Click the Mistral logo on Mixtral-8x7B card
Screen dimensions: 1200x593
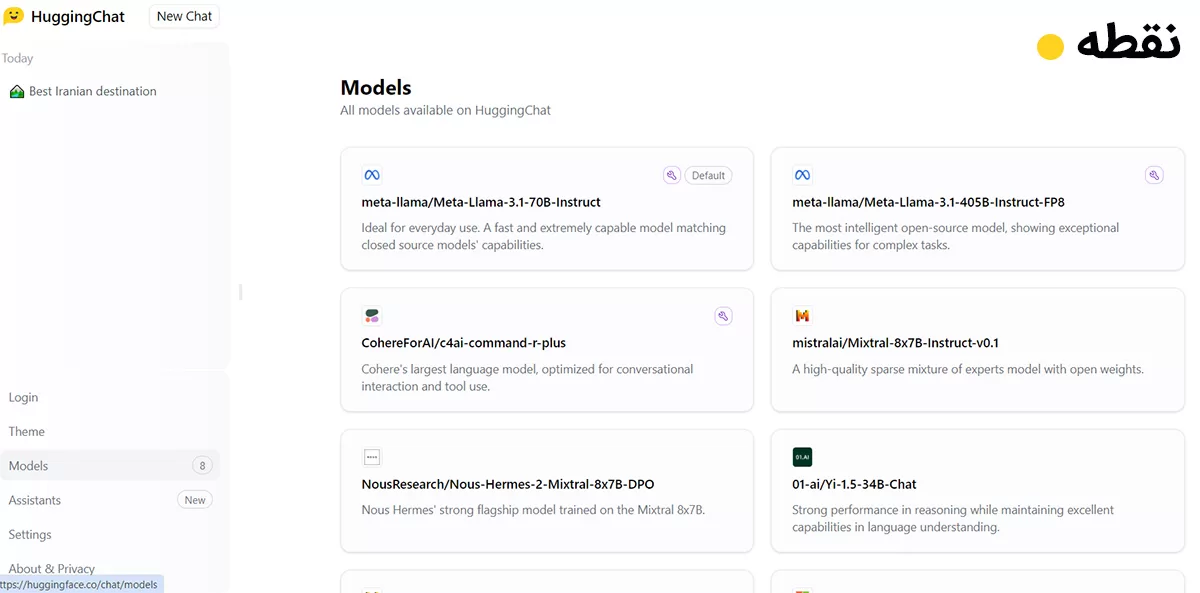[802, 316]
